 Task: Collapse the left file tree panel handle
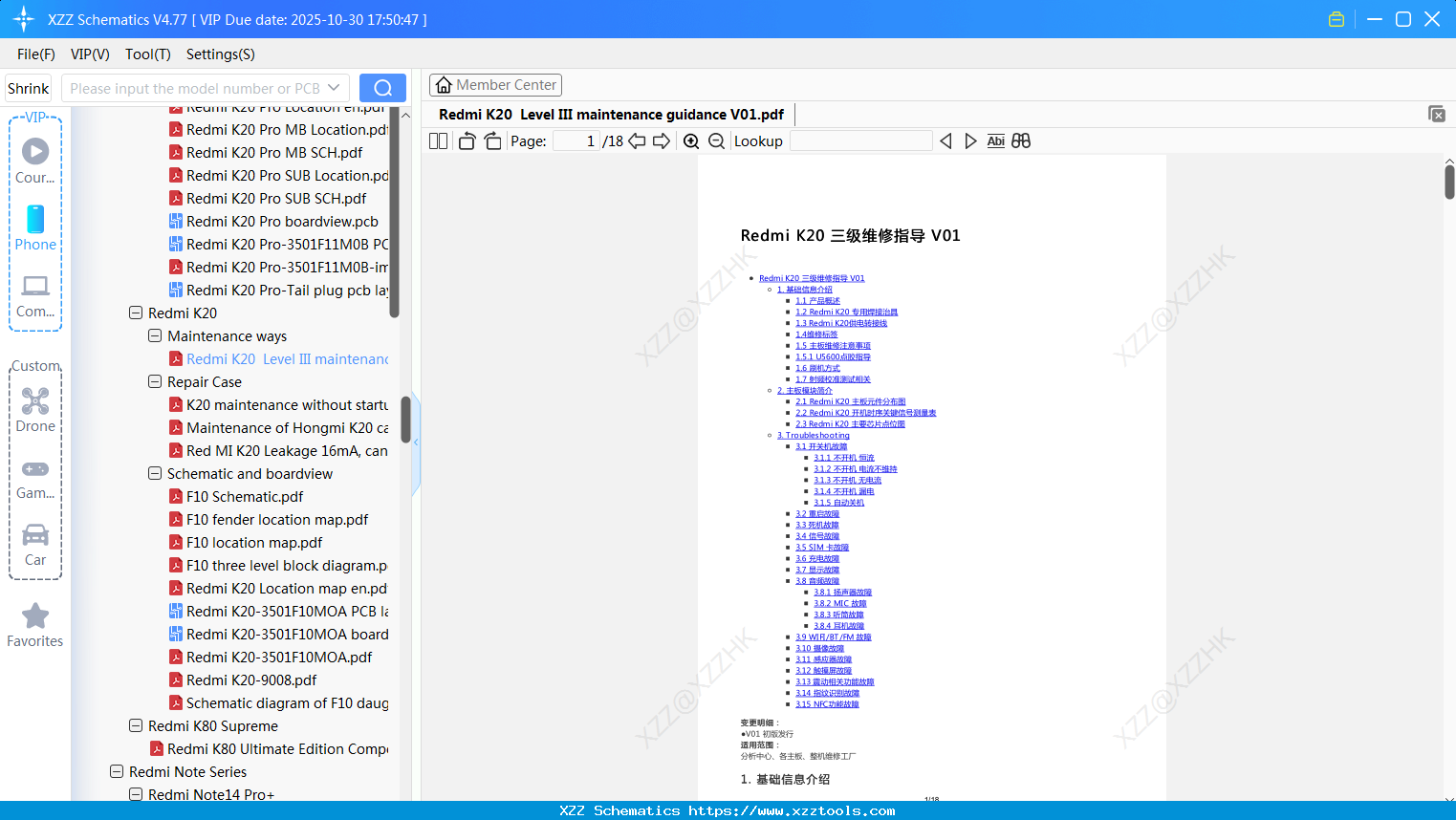pos(416,442)
